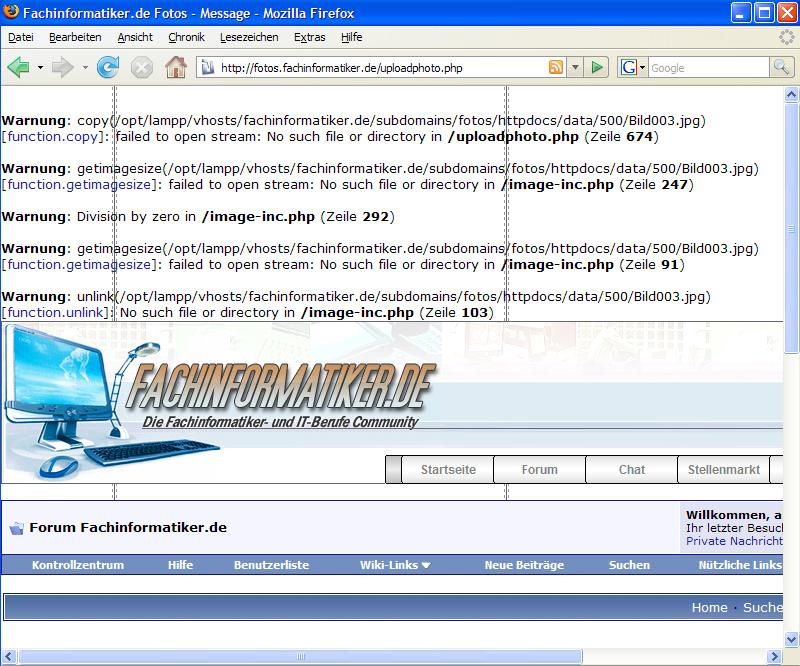The height and width of the screenshot is (666, 800).
Task: Click the green Go arrow button
Action: [x=596, y=67]
